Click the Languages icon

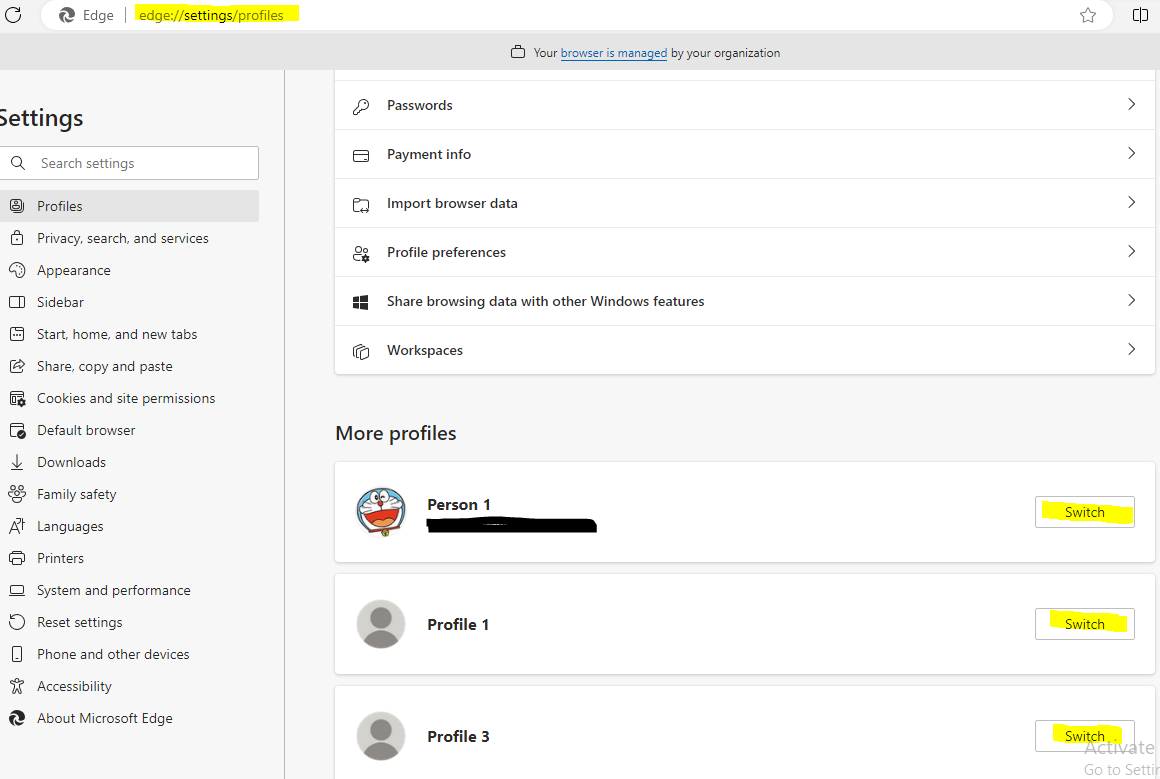coord(17,526)
